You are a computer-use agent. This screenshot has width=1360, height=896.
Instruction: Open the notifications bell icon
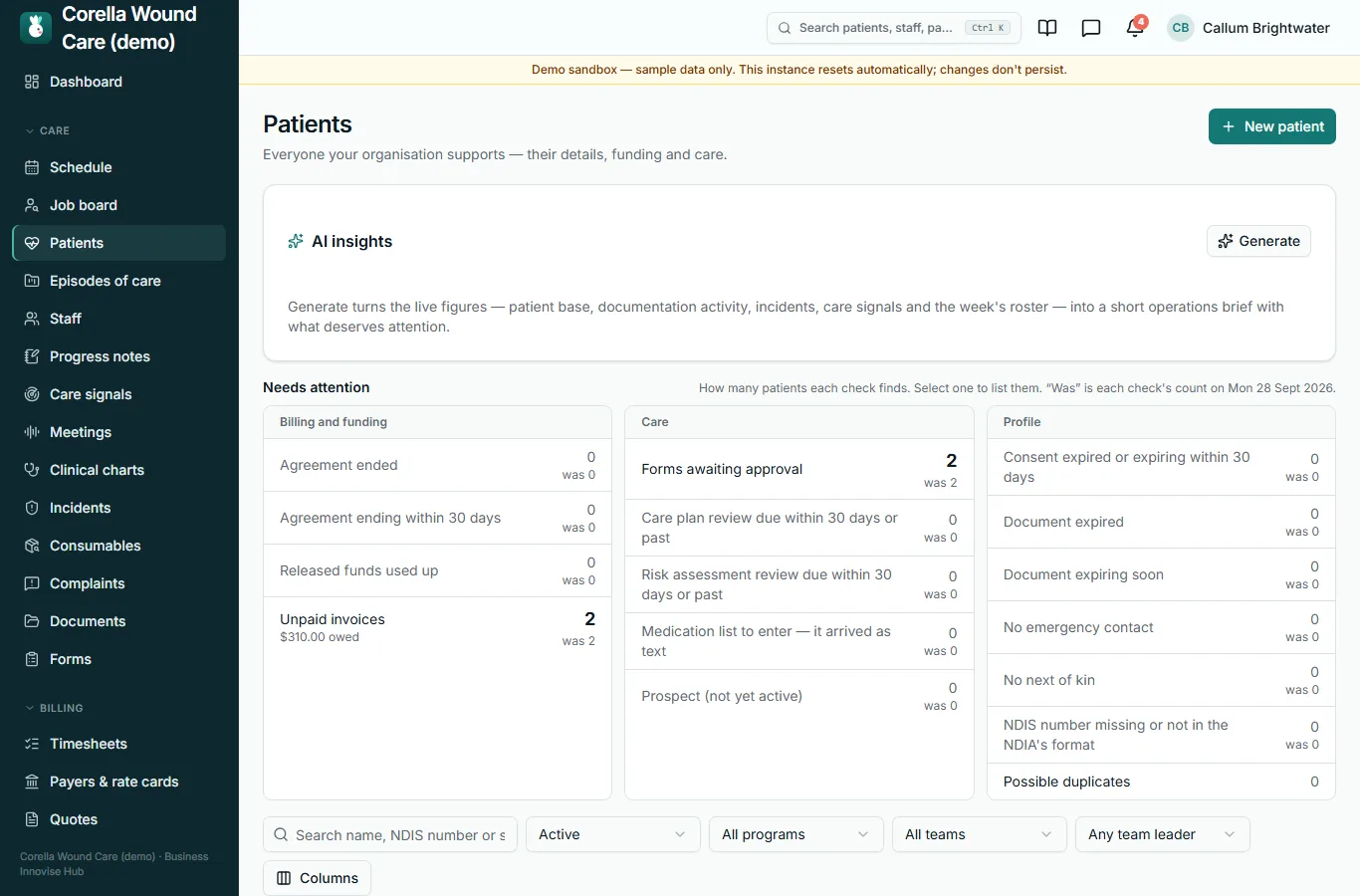tap(1135, 28)
